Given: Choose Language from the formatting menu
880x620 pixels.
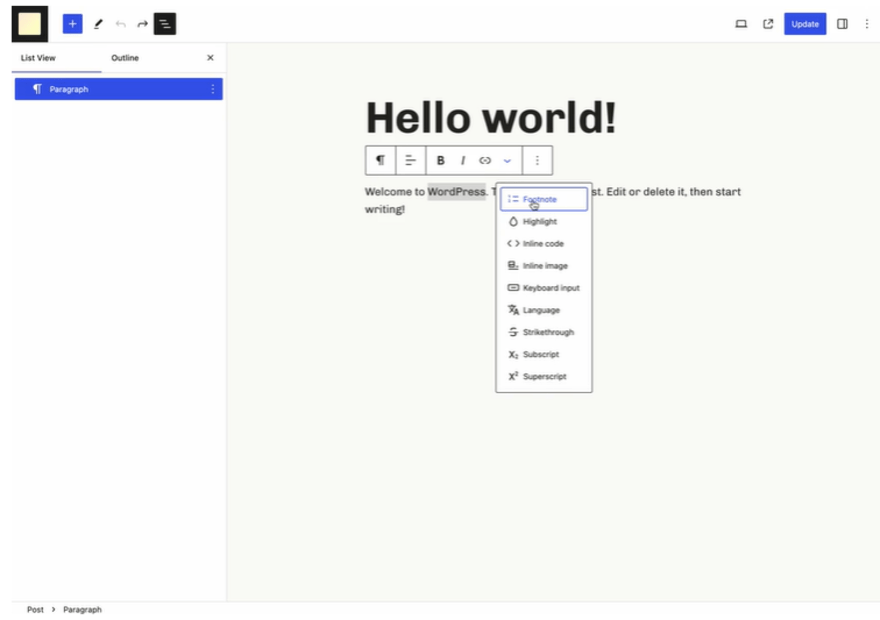Looking at the screenshot, I should point(544,310).
